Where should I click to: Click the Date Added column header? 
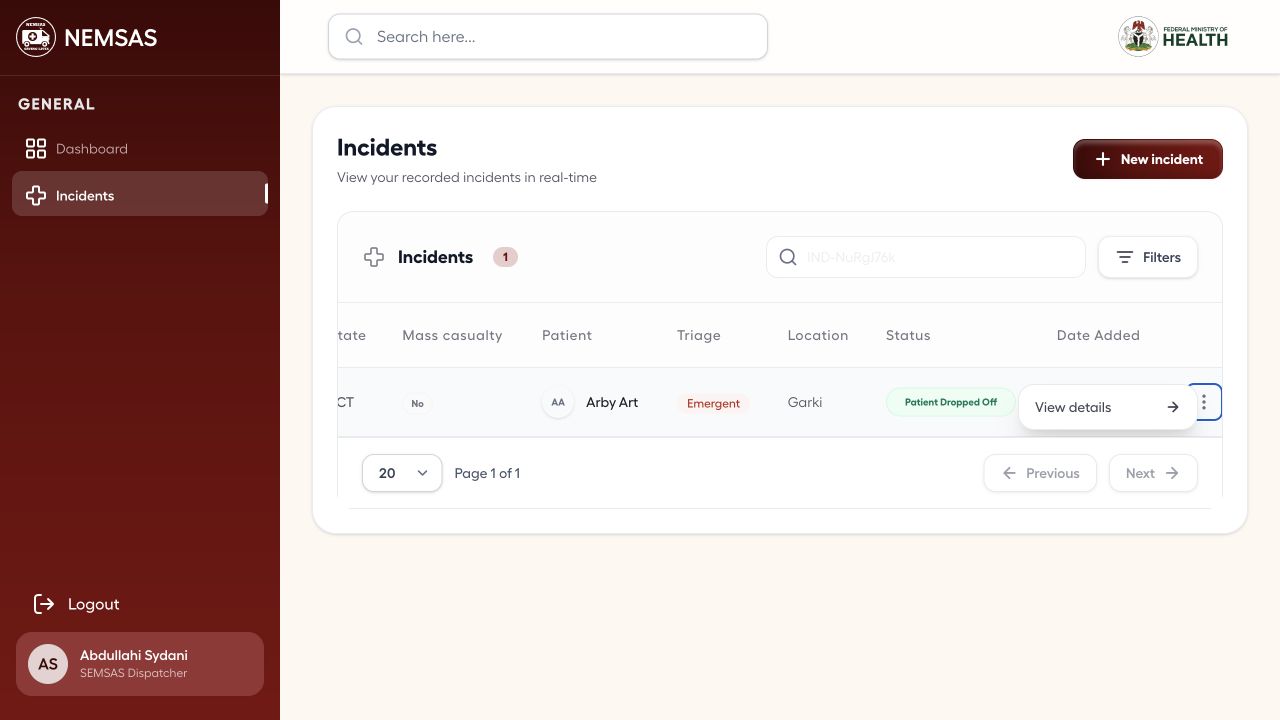1098,335
